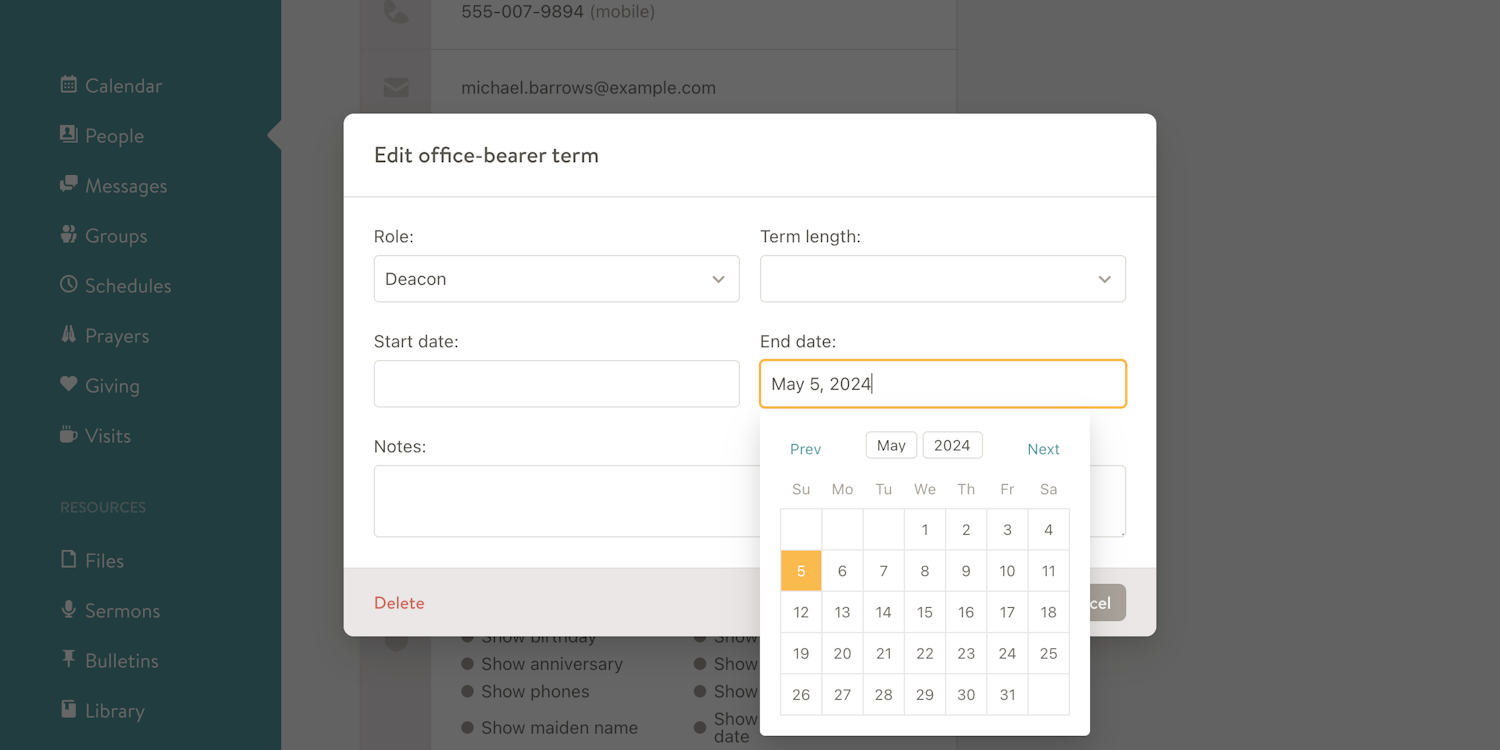Toggle the Show birthday option
This screenshot has height=750, width=1500.
(467, 636)
